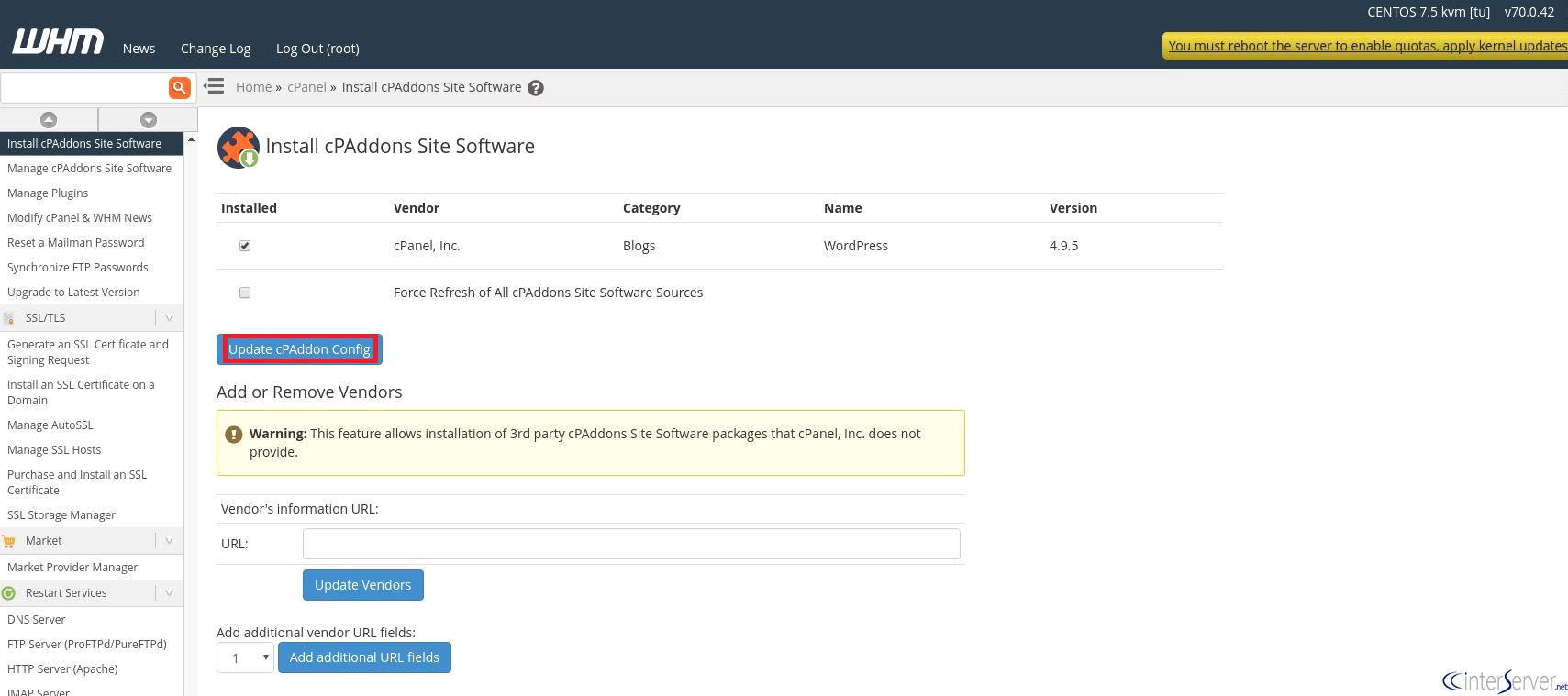1568x696 pixels.
Task: Click into the vendor URL input field
Action: click(x=631, y=544)
